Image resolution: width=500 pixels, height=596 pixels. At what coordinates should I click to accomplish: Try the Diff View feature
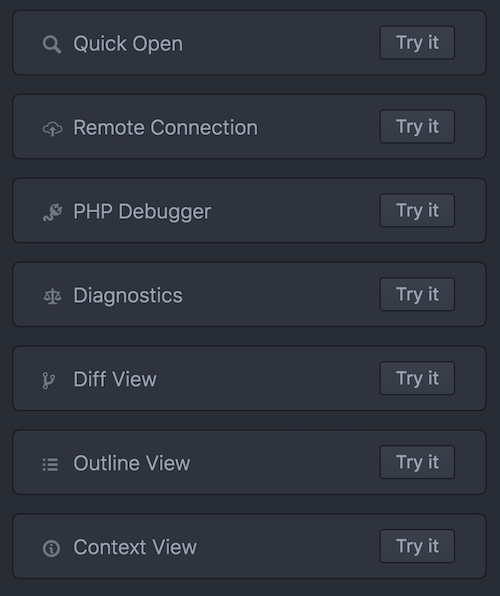[417, 378]
